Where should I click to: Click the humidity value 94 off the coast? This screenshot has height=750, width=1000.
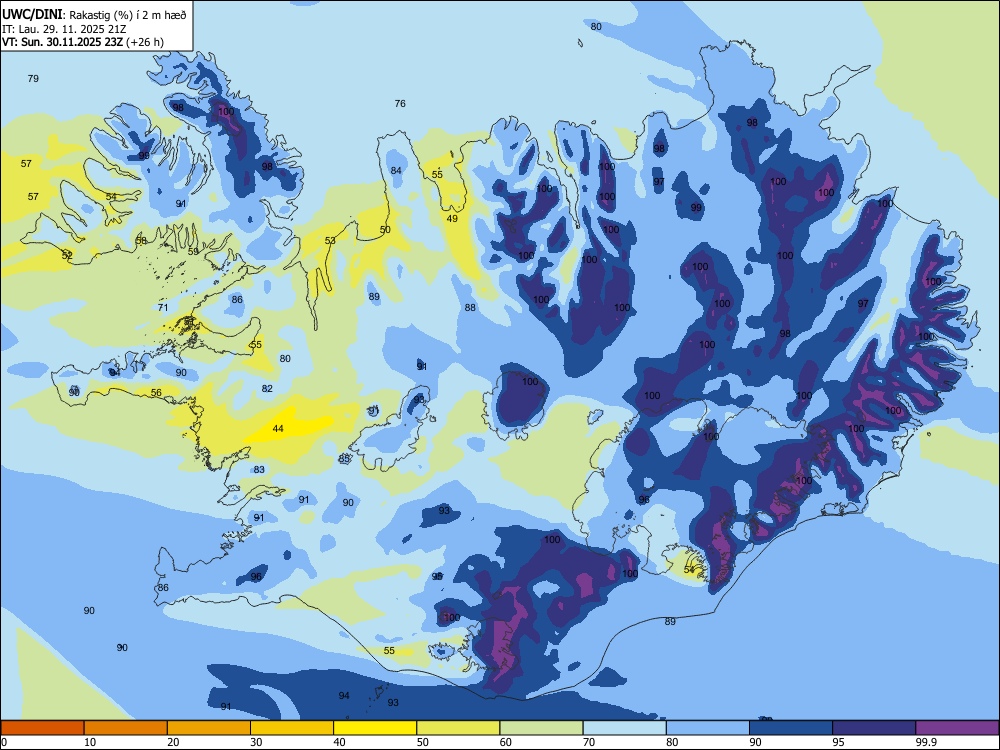[344, 695]
